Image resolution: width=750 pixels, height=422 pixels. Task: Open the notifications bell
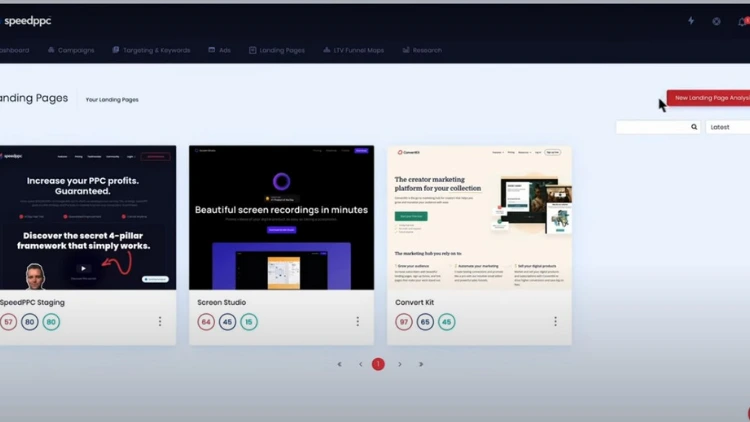(x=743, y=22)
